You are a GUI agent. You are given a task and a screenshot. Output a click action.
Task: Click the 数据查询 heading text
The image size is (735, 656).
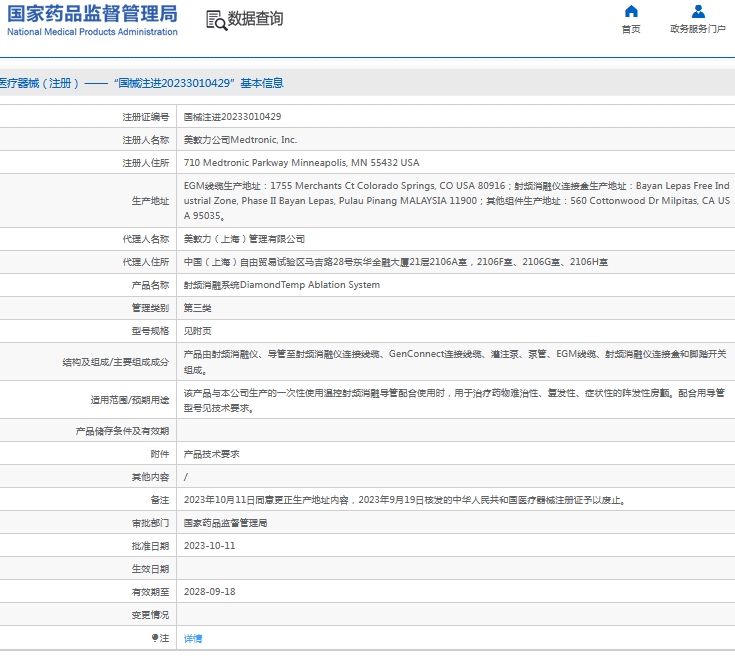coord(255,19)
